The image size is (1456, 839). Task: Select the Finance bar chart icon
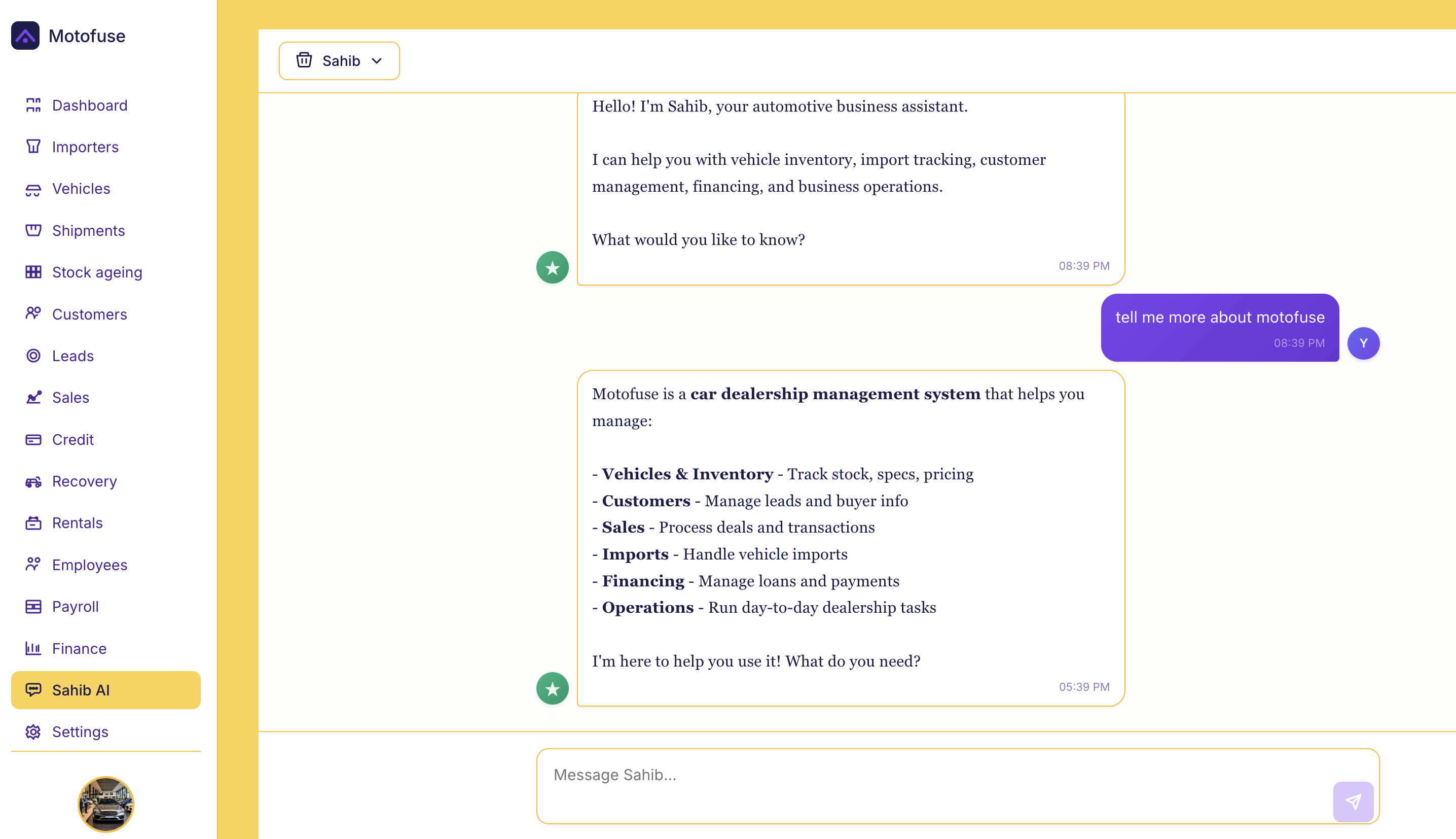pyautogui.click(x=33, y=648)
